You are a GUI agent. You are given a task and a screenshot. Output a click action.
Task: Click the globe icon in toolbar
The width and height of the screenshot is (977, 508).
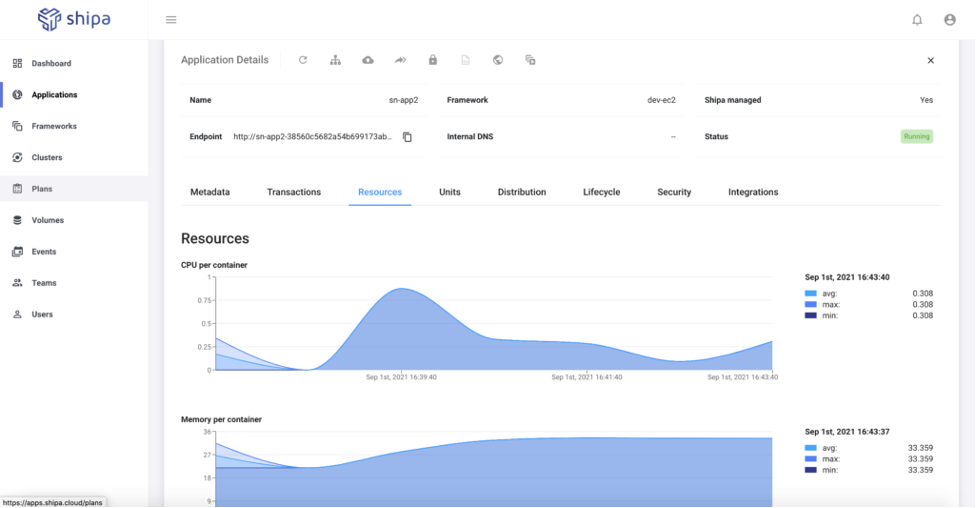pos(498,60)
